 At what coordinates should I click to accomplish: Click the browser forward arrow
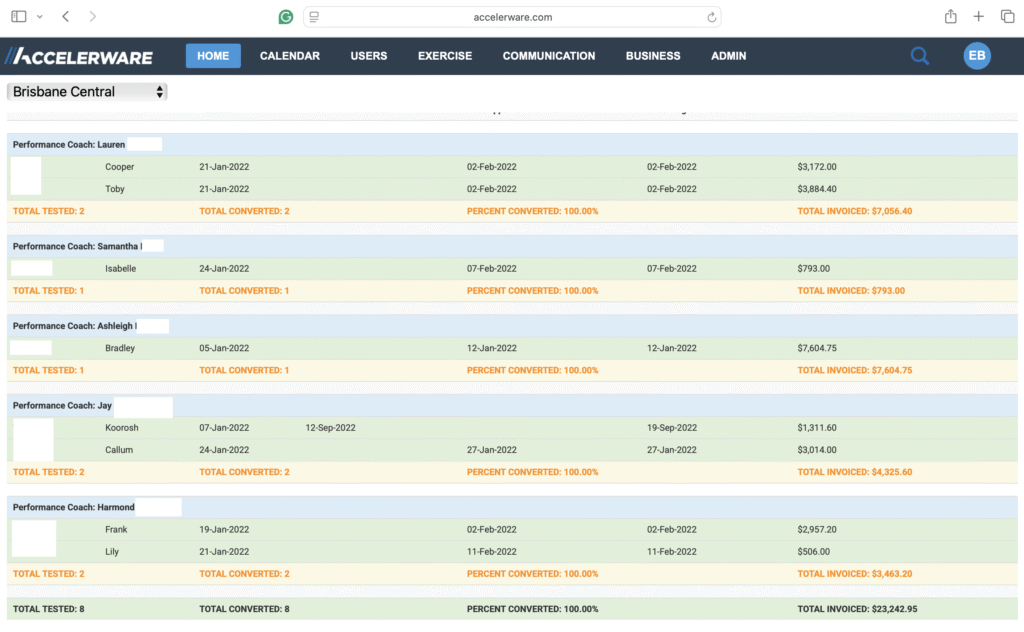[x=93, y=17]
